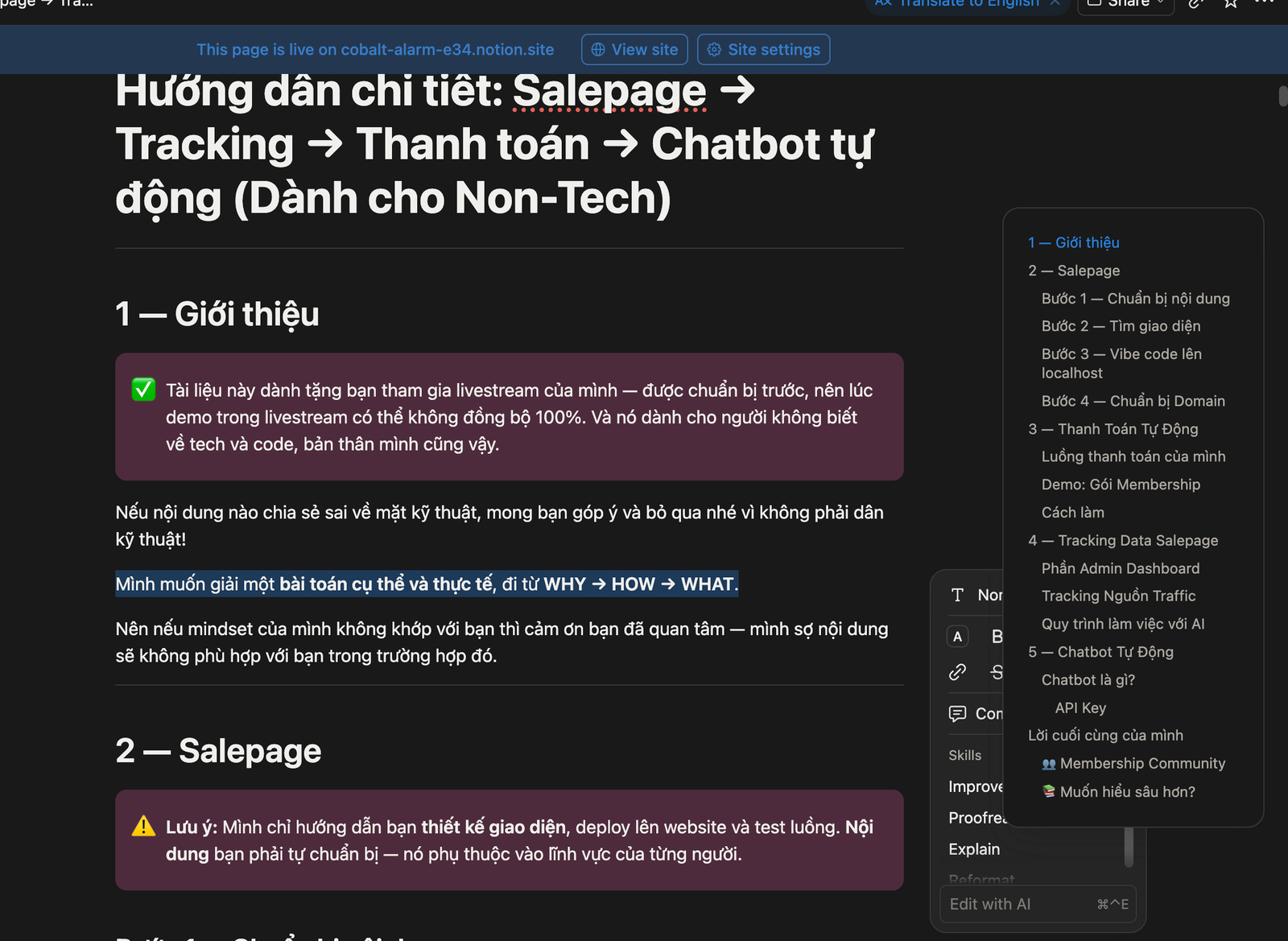
Task: Go to 'Bước 2 — Tìm giao diện'
Action: 1121,326
